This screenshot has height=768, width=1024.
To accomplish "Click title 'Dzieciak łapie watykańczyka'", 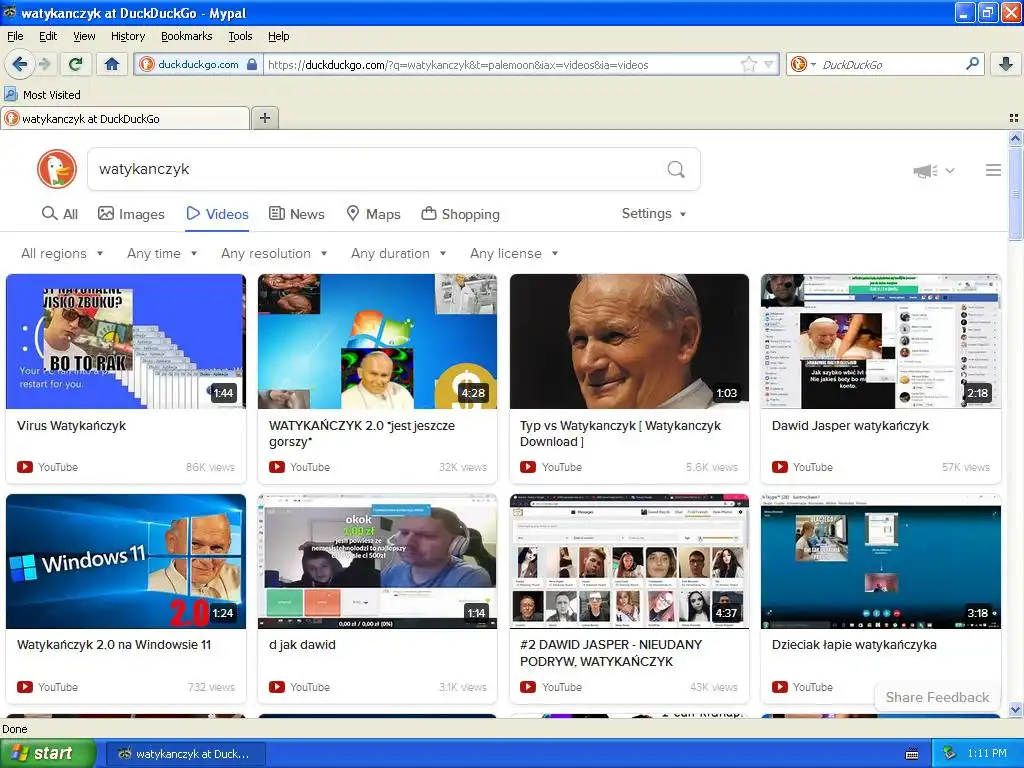I will (x=854, y=645).
